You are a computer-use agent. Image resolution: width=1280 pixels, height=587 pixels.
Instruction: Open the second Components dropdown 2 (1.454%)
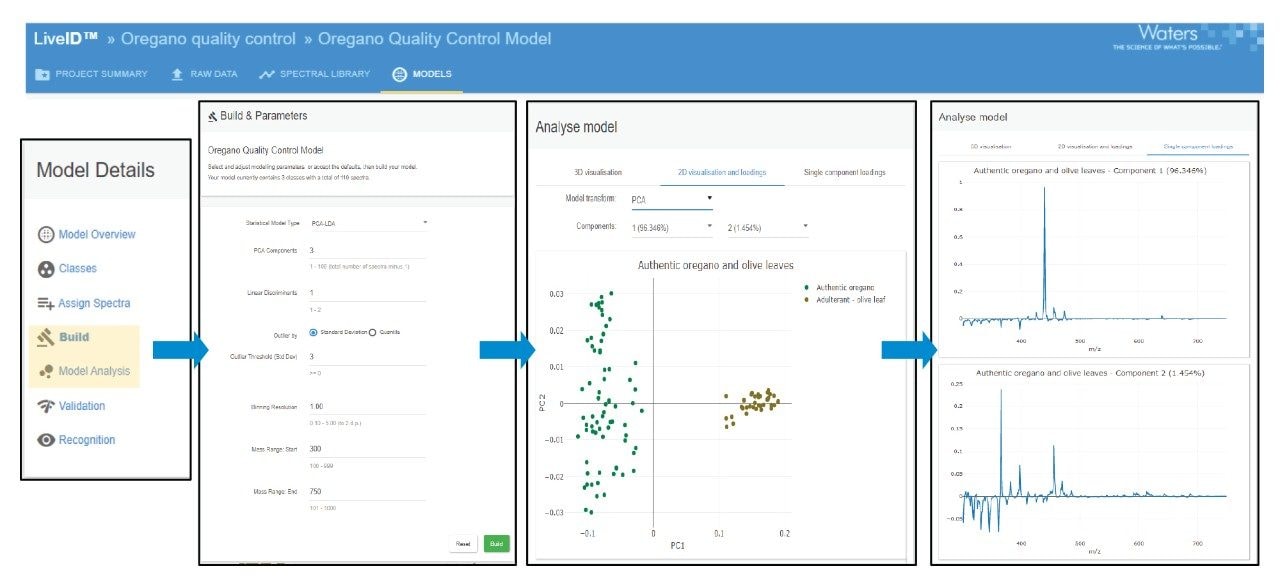[767, 228]
